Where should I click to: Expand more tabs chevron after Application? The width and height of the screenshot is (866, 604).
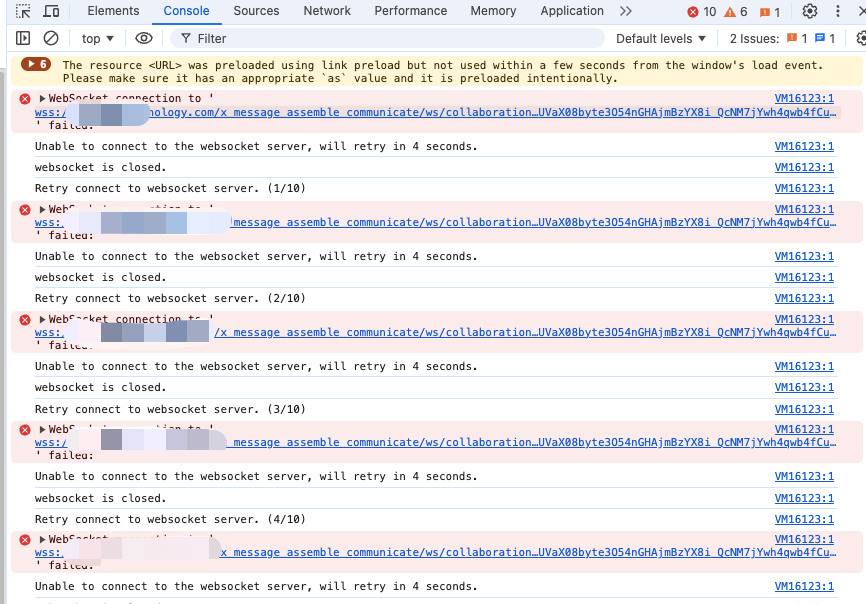tap(626, 11)
